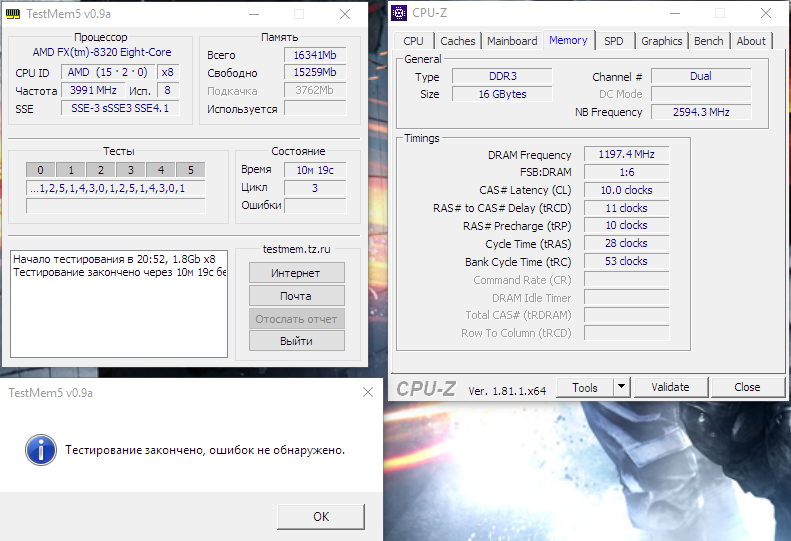The height and width of the screenshot is (541, 791).
Task: Select test number 5 cell
Action: click(191, 170)
